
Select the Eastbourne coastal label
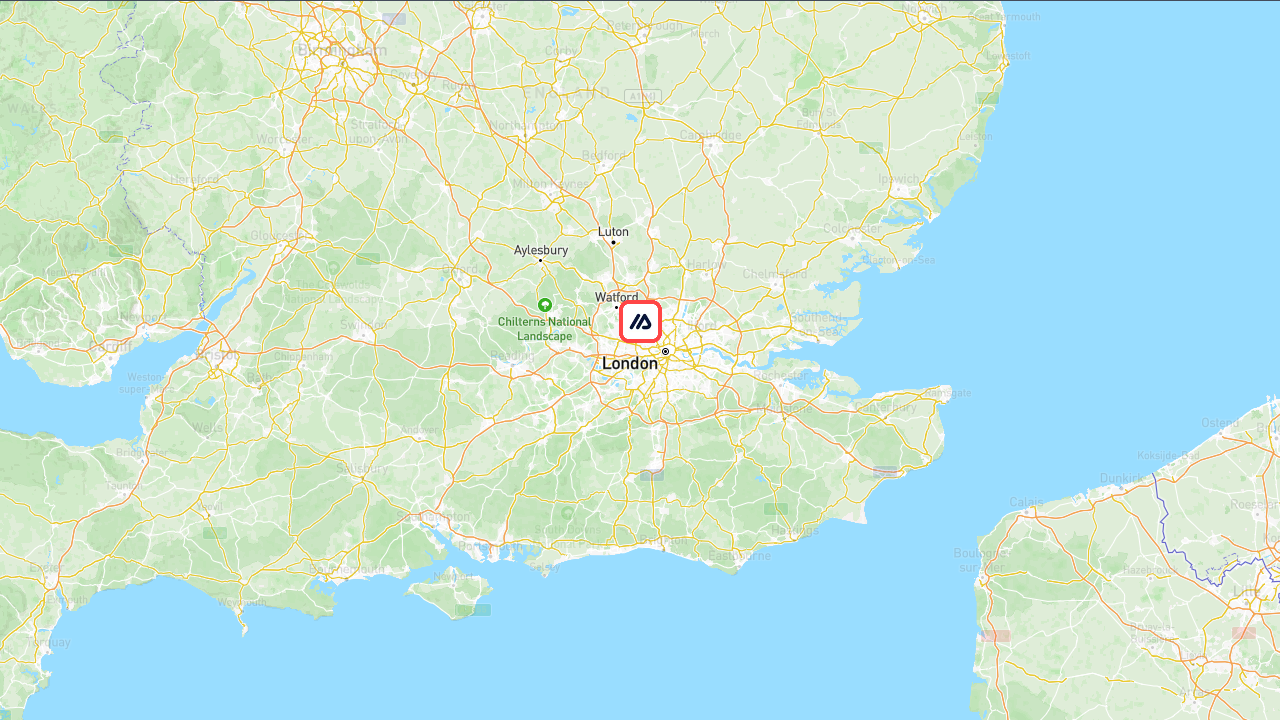740,555
